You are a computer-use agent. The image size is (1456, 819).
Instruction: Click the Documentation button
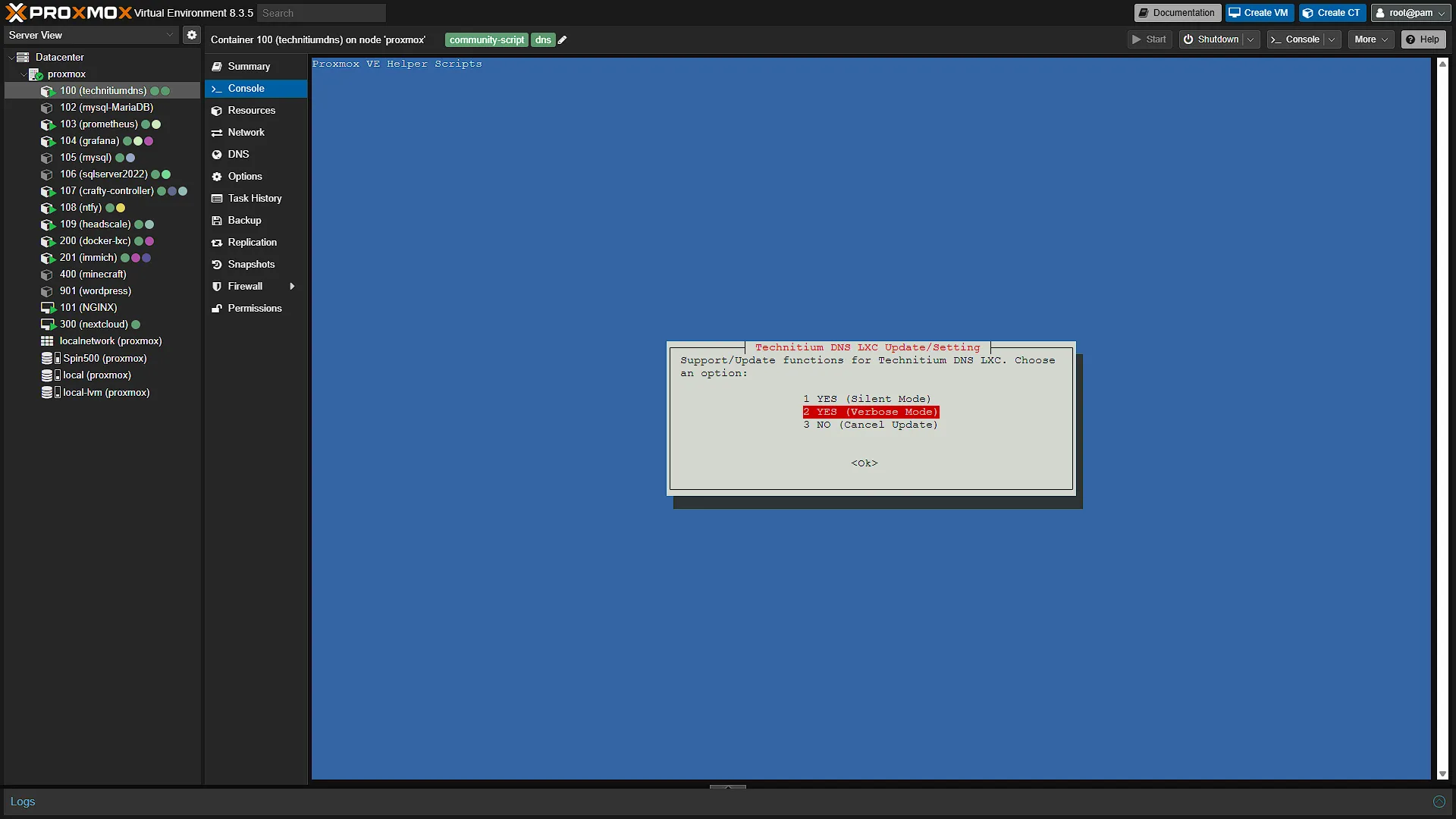pos(1176,13)
